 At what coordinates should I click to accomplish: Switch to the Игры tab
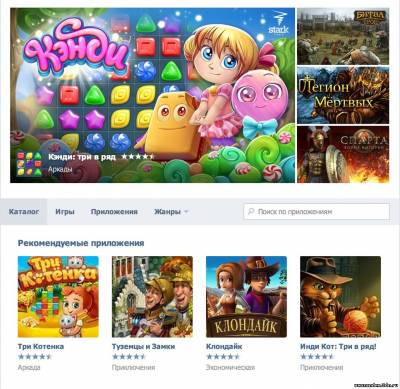click(x=65, y=212)
